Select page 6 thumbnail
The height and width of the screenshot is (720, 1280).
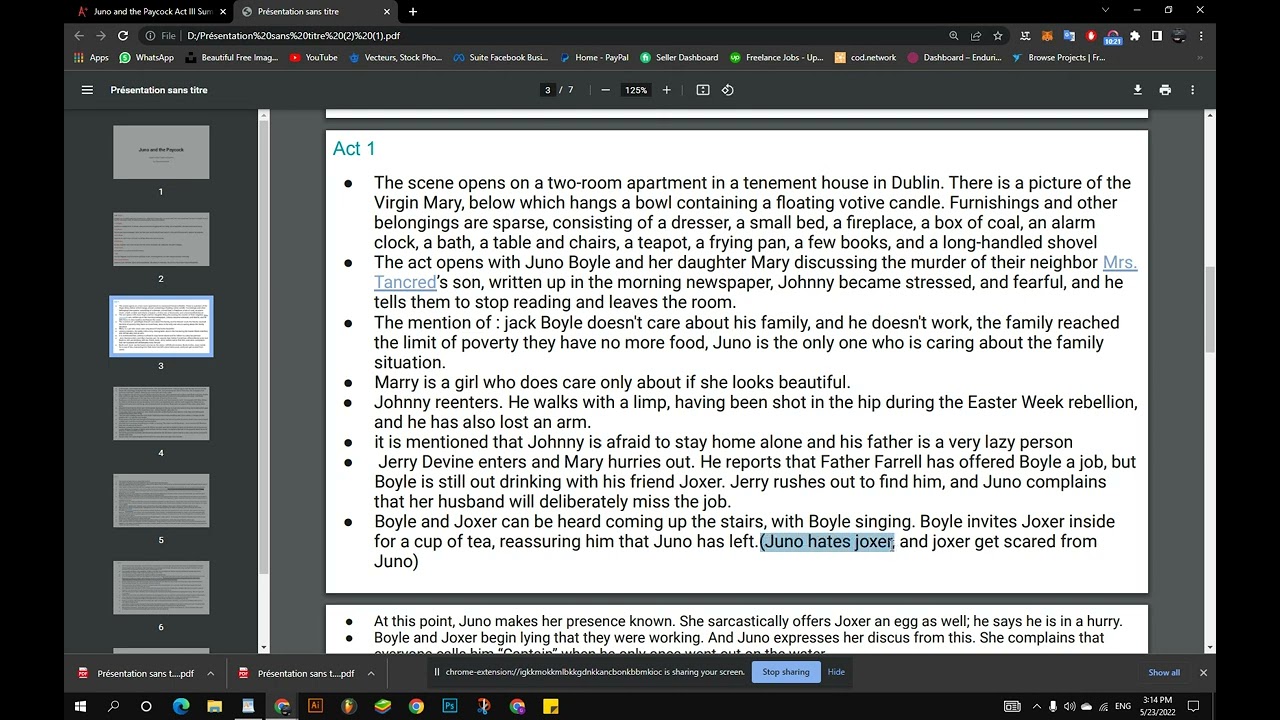(x=161, y=587)
